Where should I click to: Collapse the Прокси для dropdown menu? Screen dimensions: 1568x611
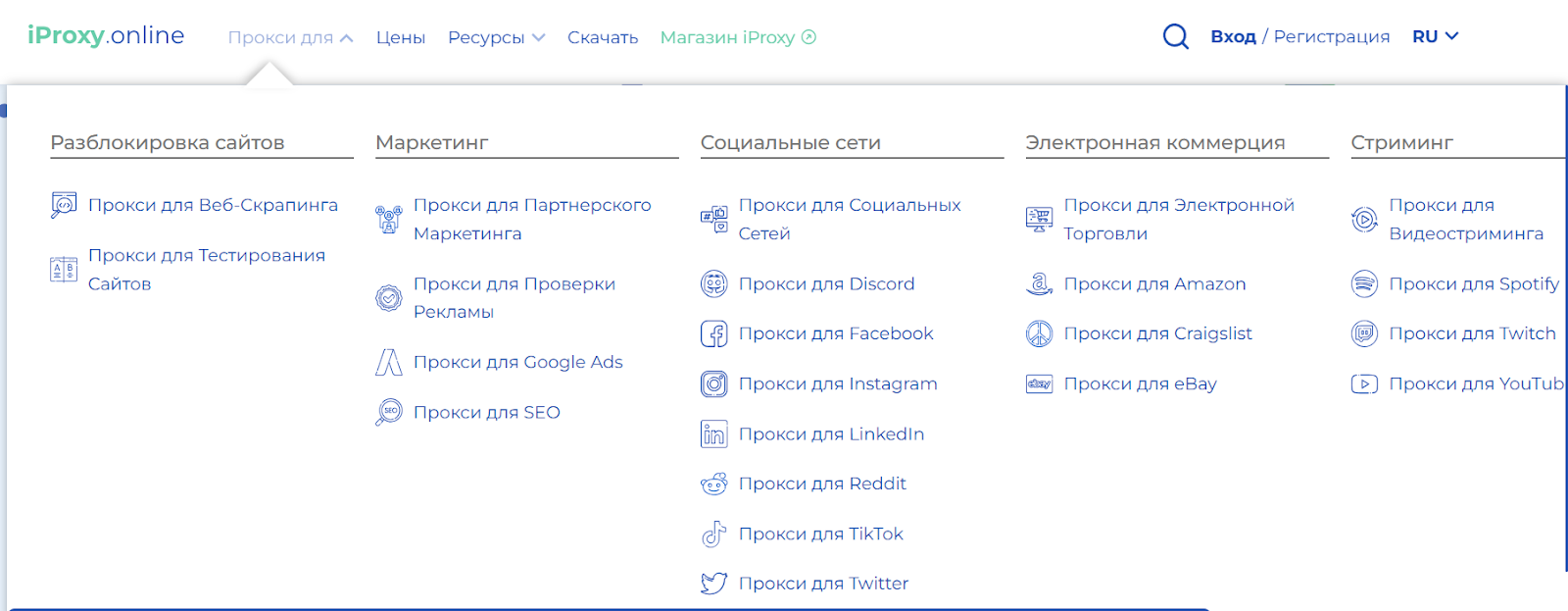290,38
